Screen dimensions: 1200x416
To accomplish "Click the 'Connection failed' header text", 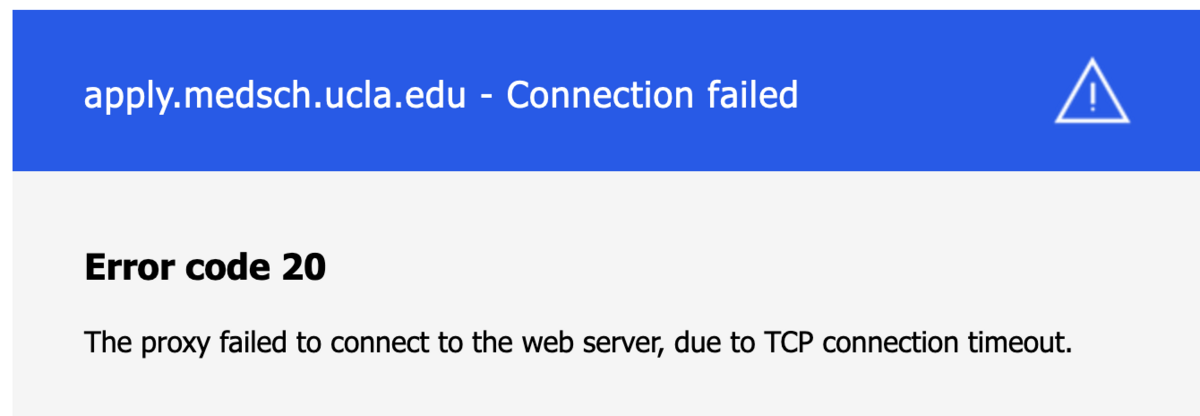I will click(x=652, y=95).
